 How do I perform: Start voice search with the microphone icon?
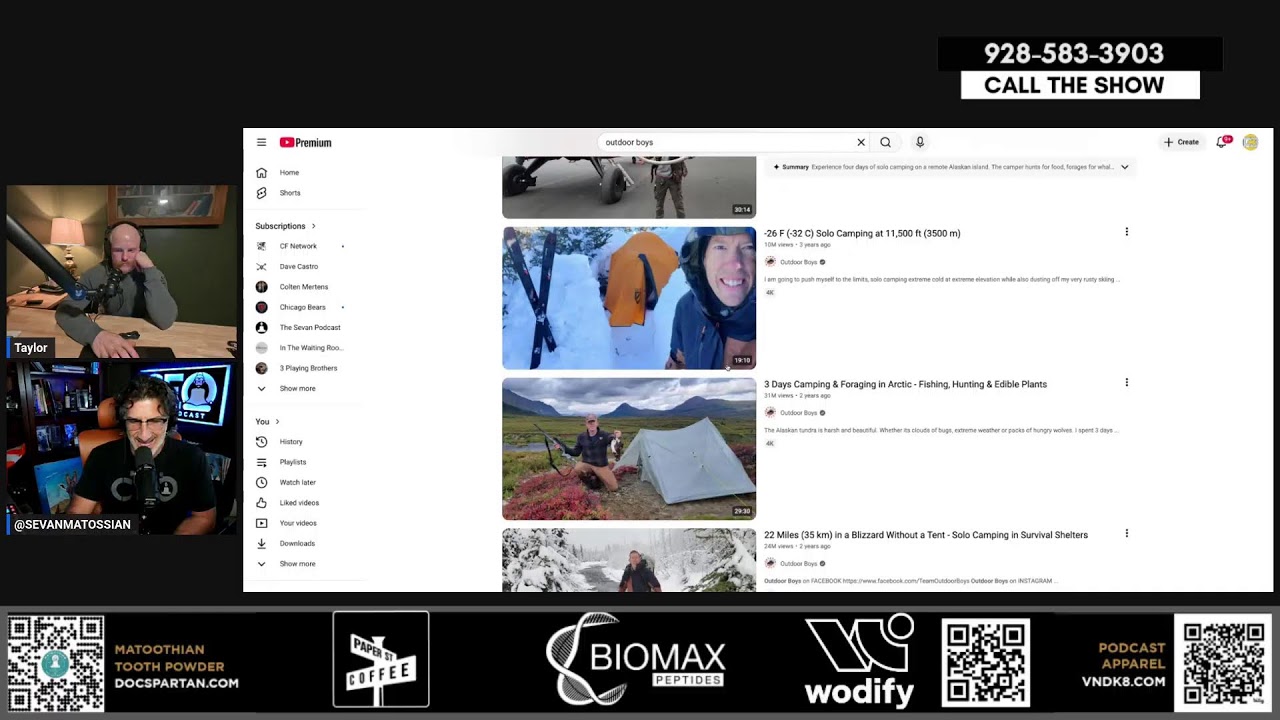click(920, 142)
